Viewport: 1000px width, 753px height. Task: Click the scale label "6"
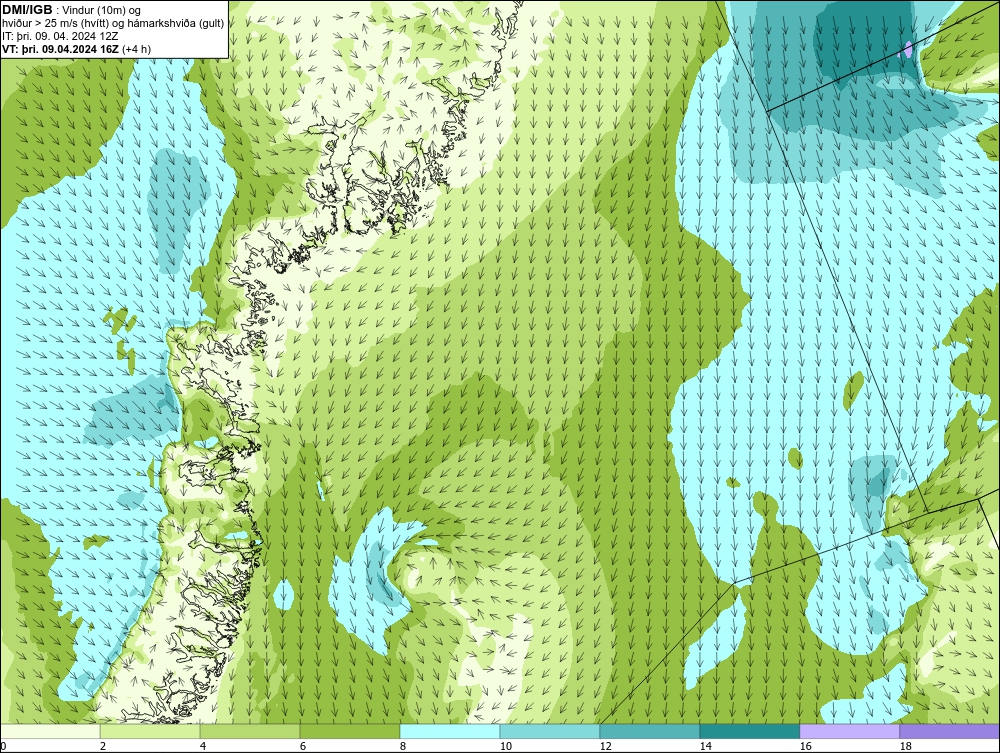303,746
